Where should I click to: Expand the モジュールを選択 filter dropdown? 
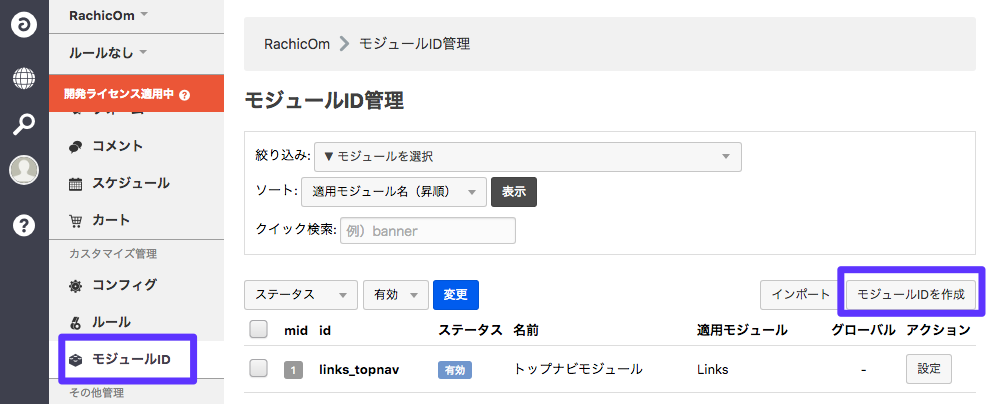[527, 157]
